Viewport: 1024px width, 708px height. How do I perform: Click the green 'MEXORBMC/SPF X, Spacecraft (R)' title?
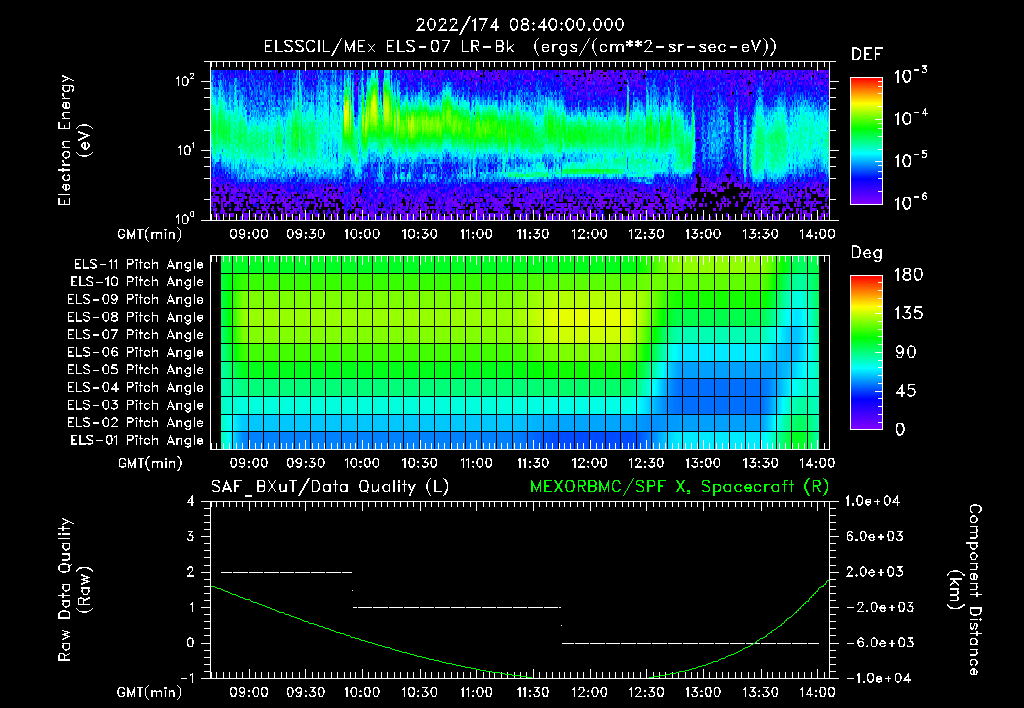679,487
